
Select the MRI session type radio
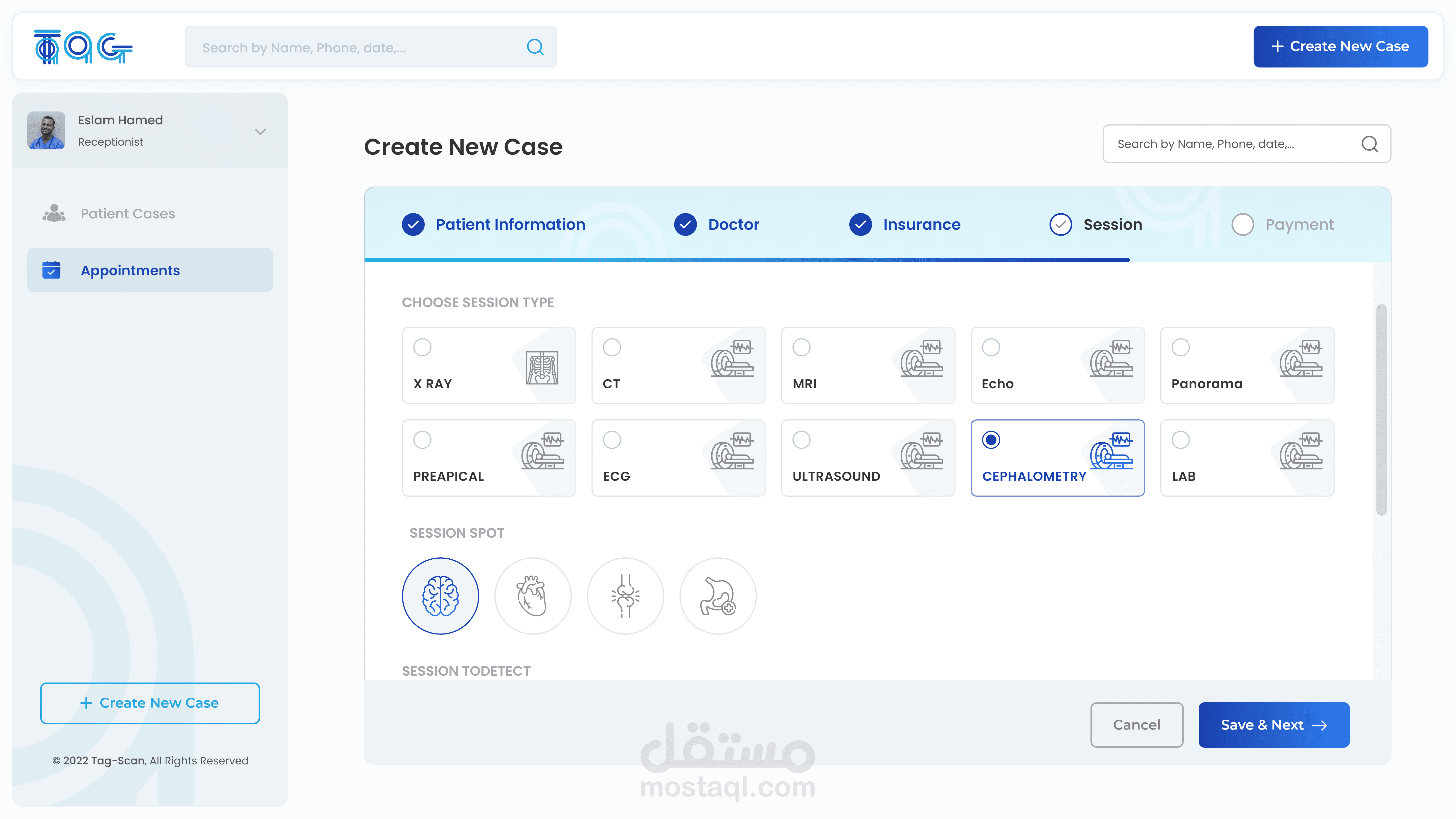802,347
